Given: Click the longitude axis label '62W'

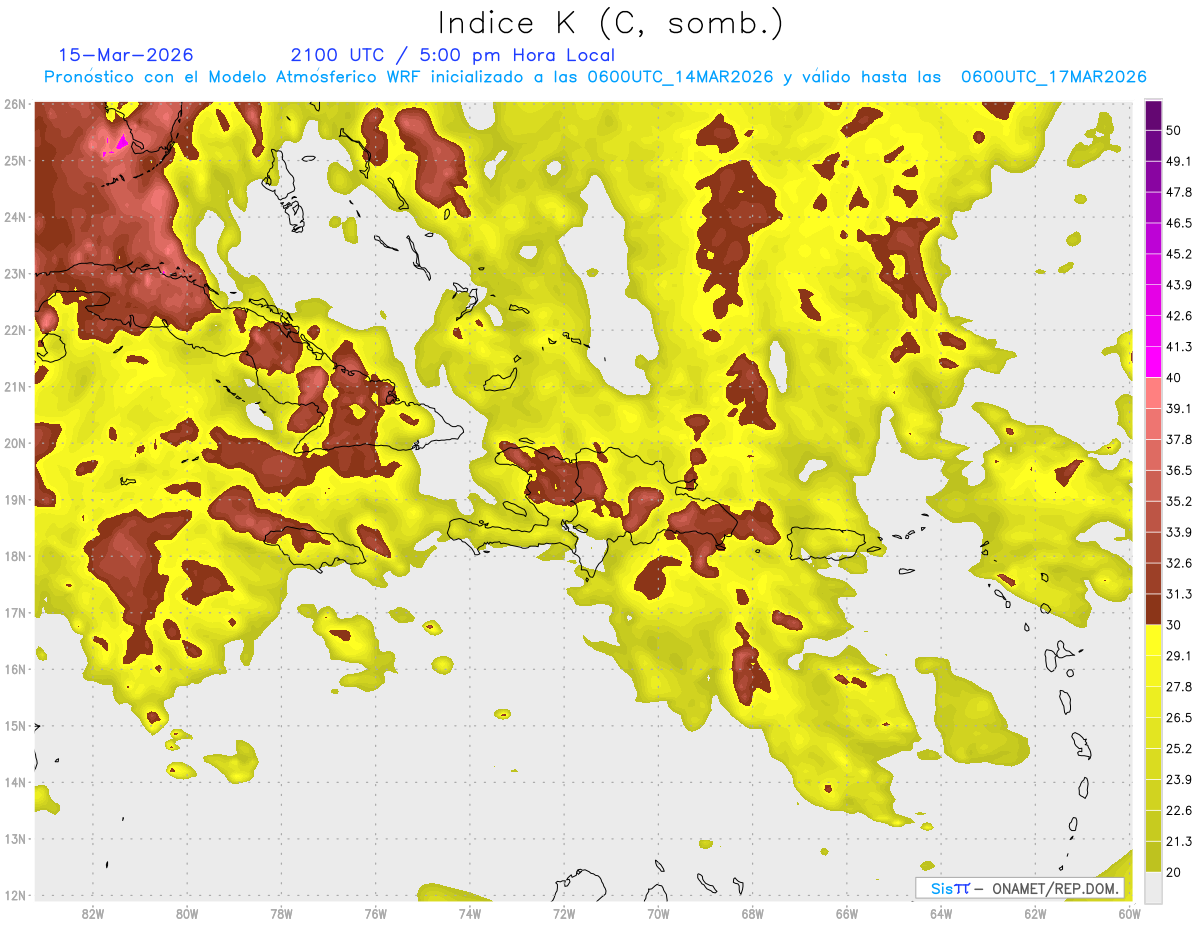Looking at the screenshot, I should [x=1035, y=914].
